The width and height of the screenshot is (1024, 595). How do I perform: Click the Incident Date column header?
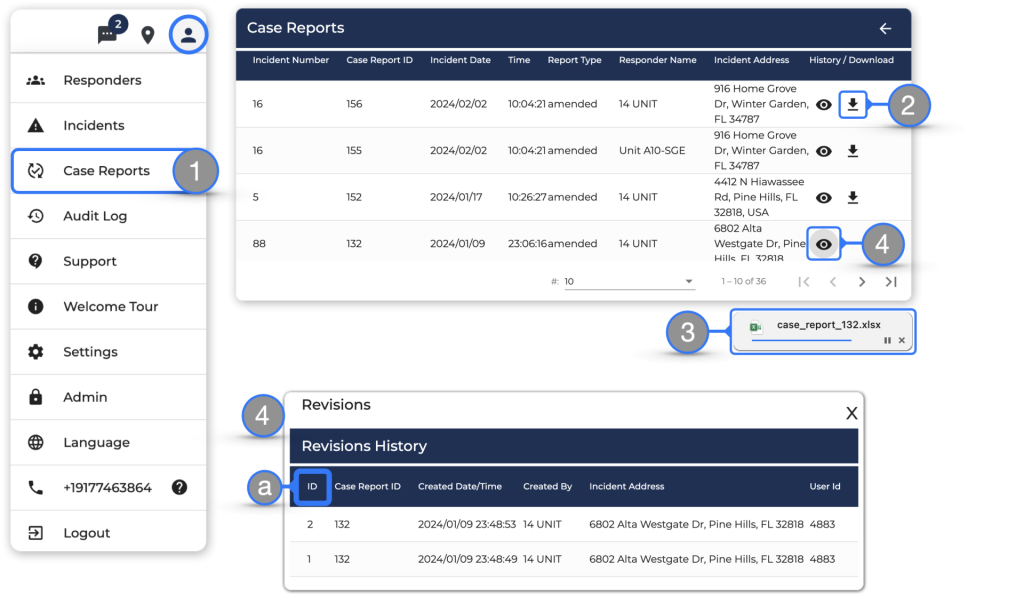460,60
